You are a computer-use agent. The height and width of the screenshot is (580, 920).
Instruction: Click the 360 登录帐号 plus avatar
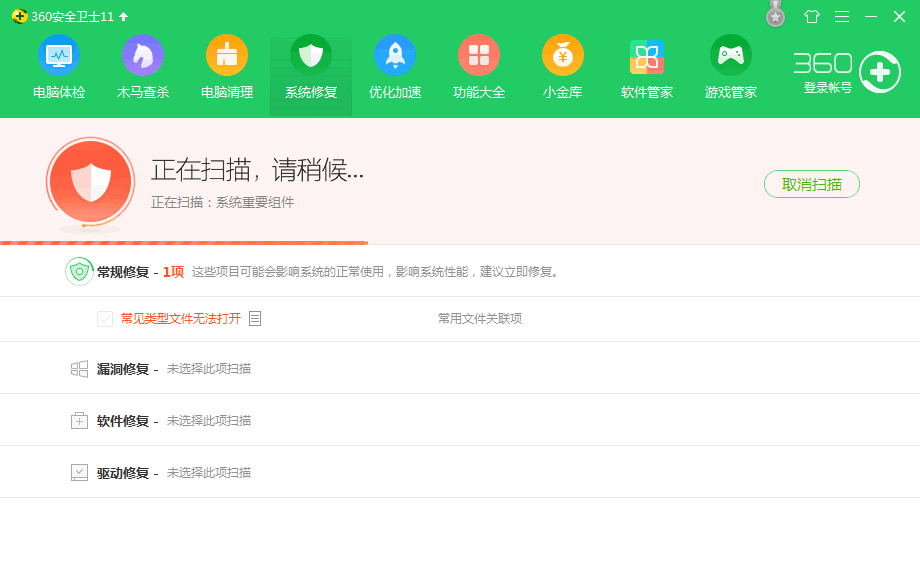880,72
